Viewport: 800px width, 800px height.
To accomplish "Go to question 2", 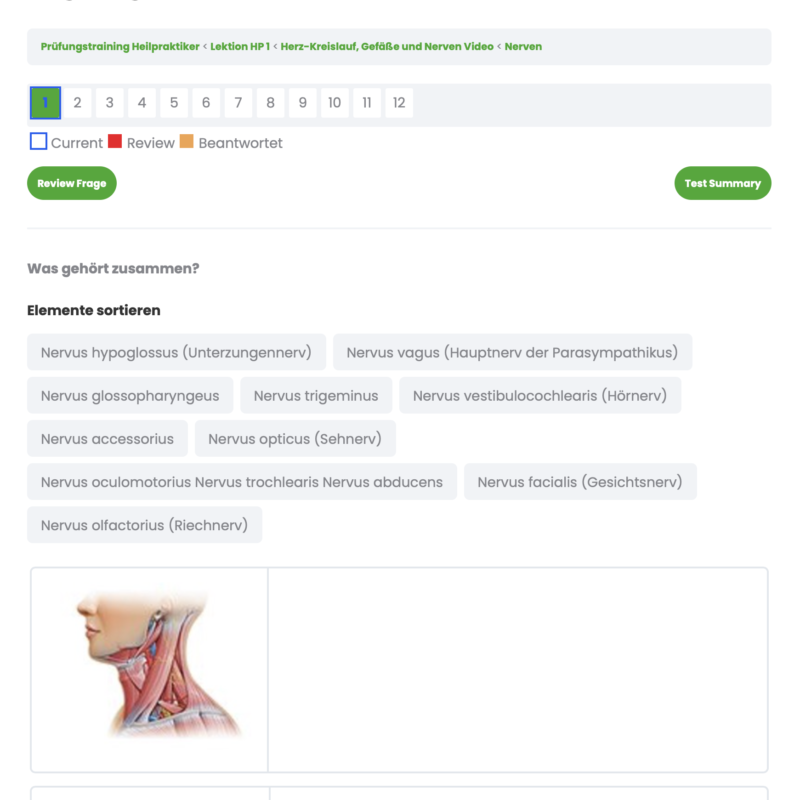I will [77, 103].
